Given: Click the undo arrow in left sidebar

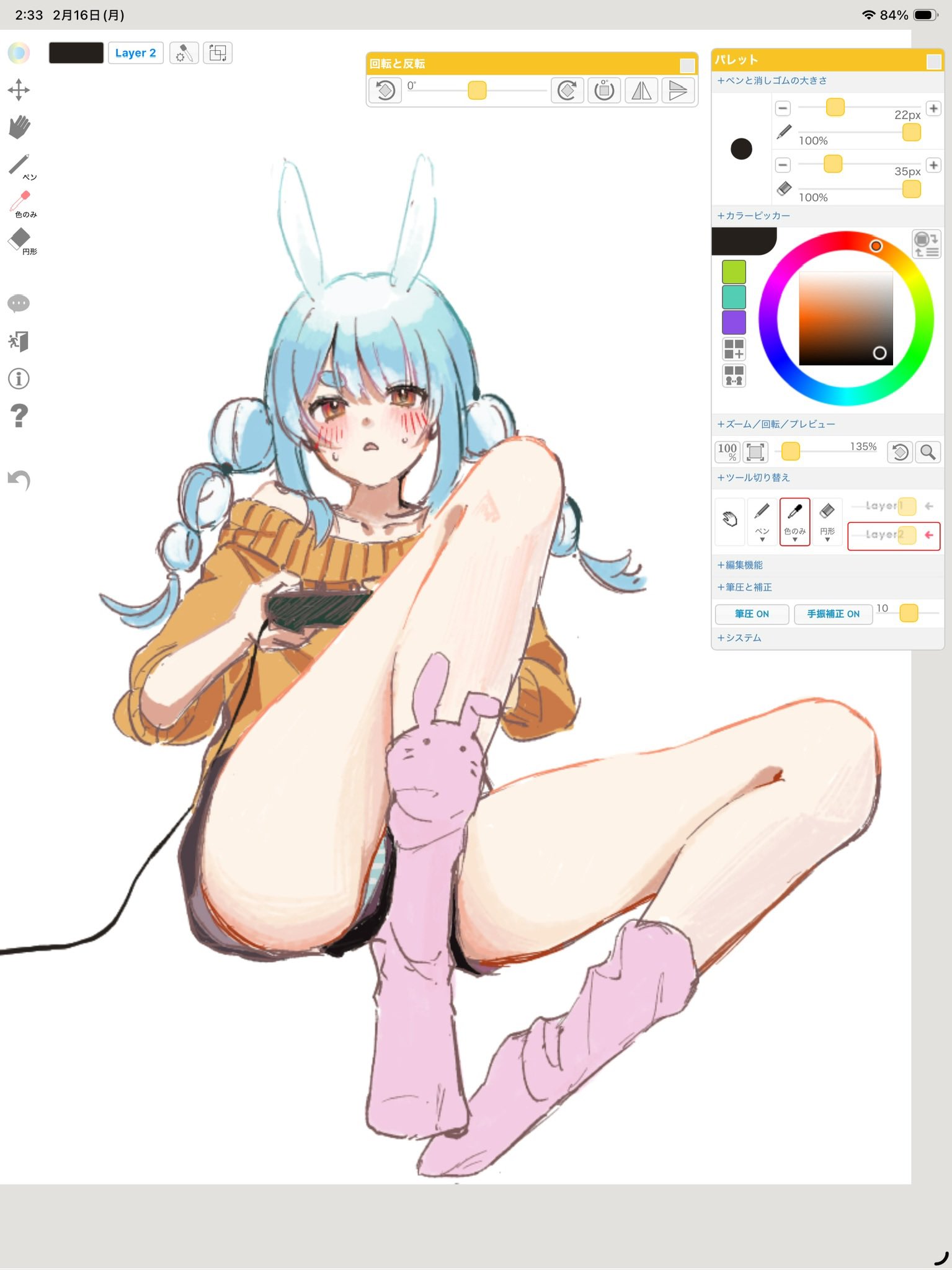Looking at the screenshot, I should [x=19, y=479].
